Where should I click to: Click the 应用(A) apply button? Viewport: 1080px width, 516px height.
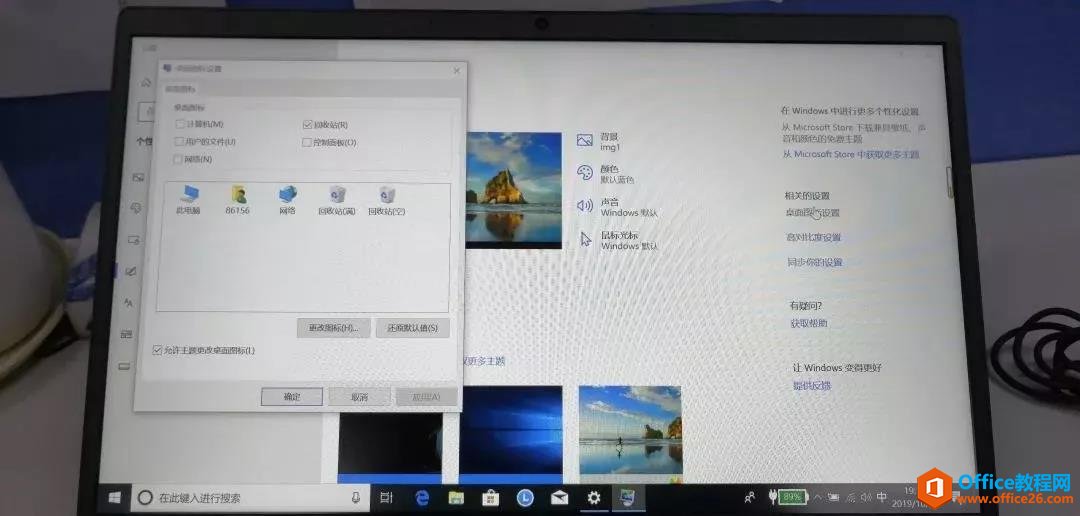click(x=426, y=397)
